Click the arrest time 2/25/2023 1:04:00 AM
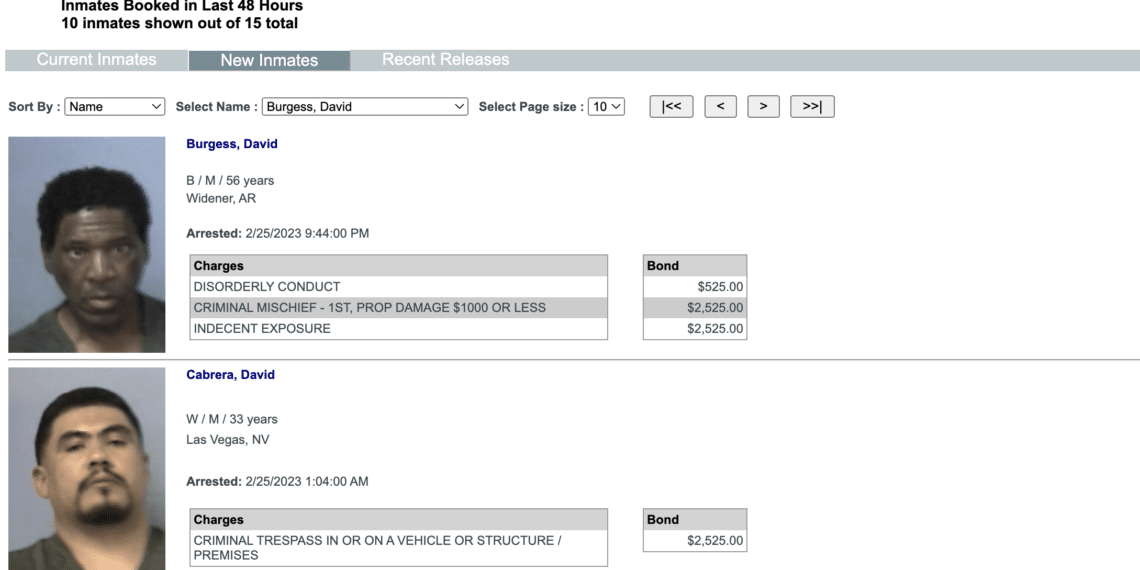1140x570 pixels. click(x=307, y=481)
